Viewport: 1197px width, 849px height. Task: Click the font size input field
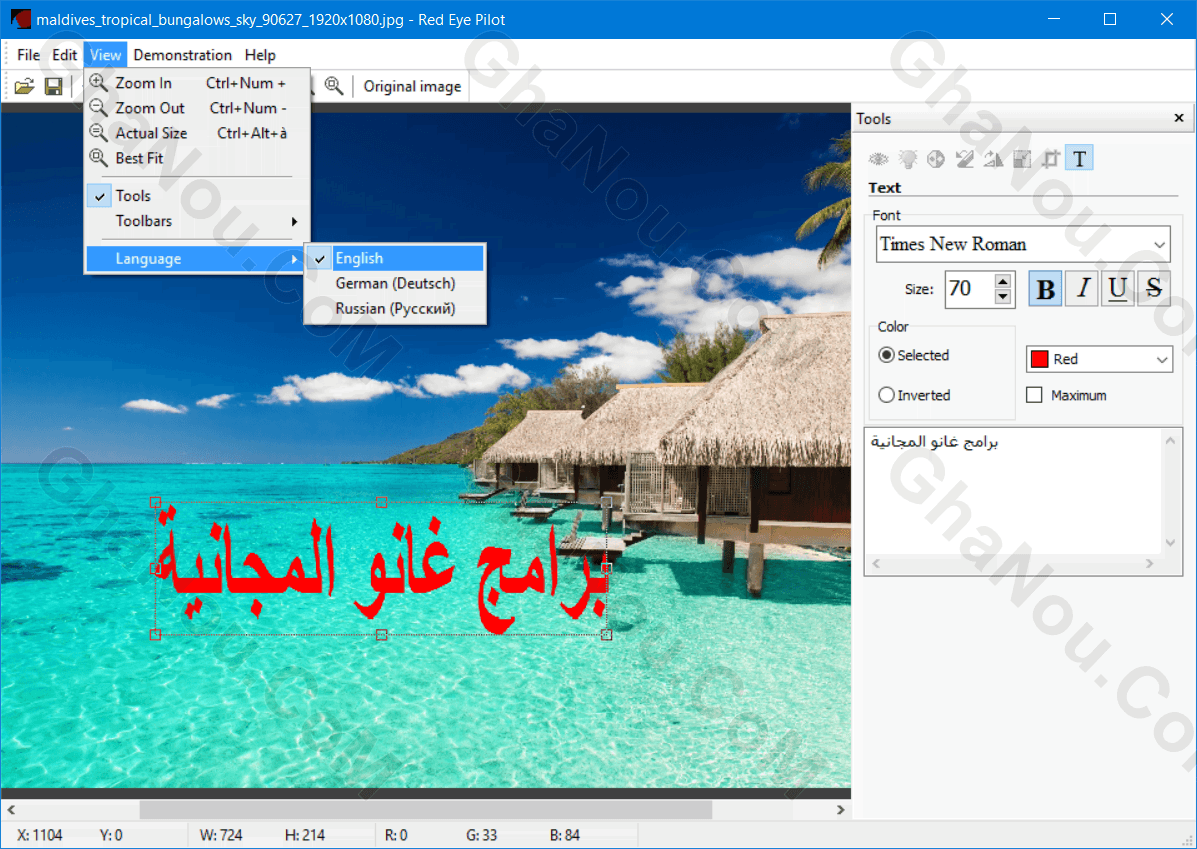(970, 289)
